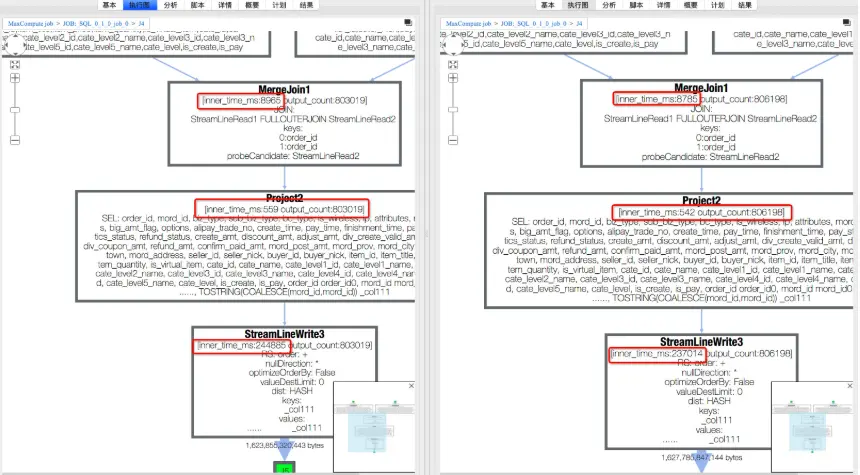Click zoom slider handle in left panel
Viewport: 860px width, 475px height.
point(15,110)
